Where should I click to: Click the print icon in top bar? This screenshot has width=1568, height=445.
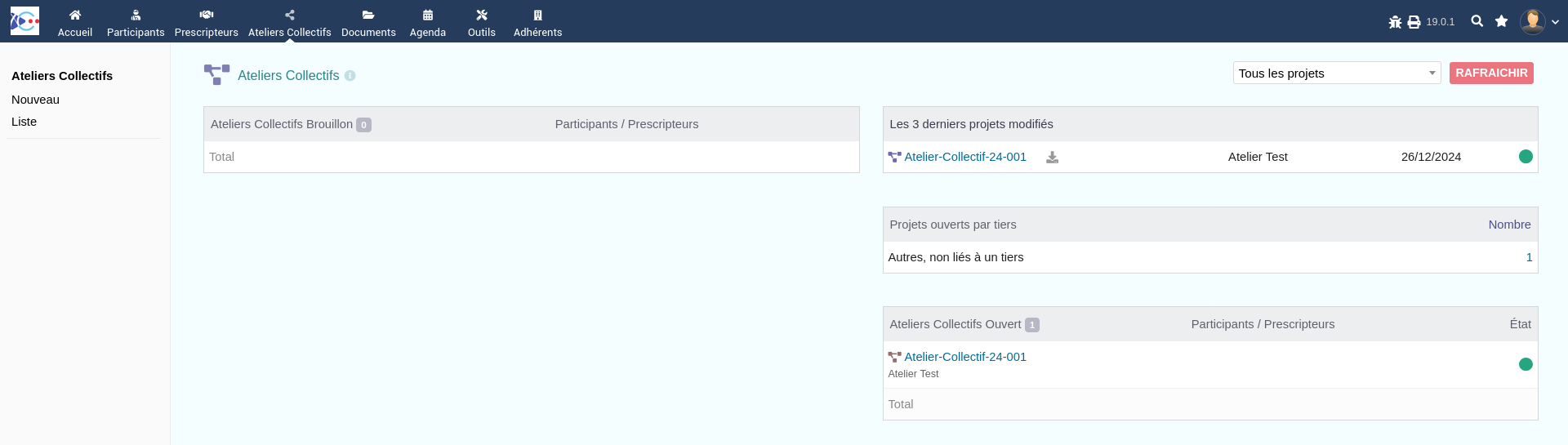point(1414,22)
